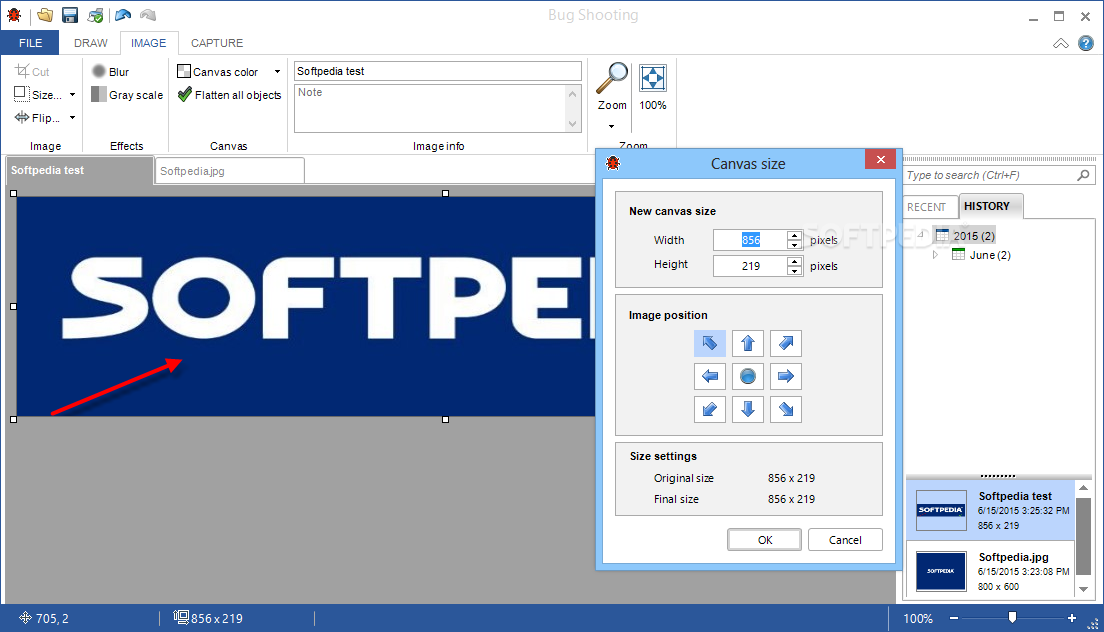Select the Cut crop tool
1104x632 pixels.
point(32,71)
